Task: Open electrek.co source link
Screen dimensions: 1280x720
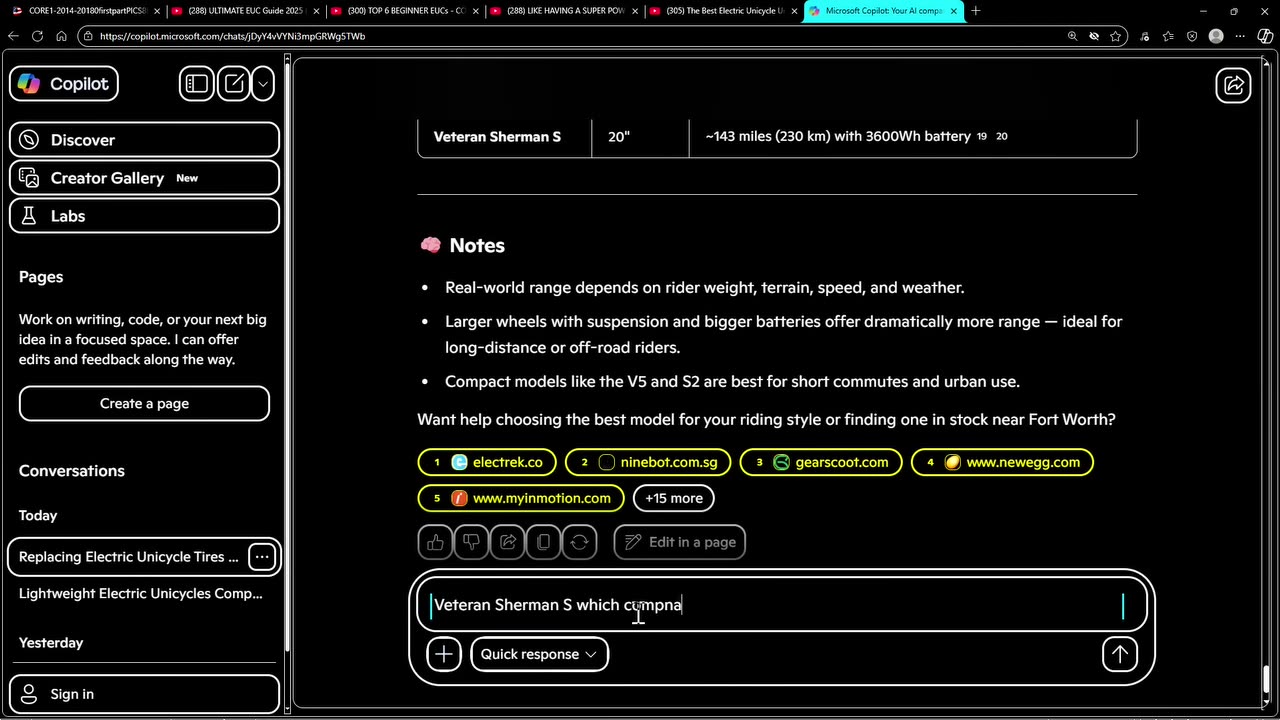Action: pos(487,462)
